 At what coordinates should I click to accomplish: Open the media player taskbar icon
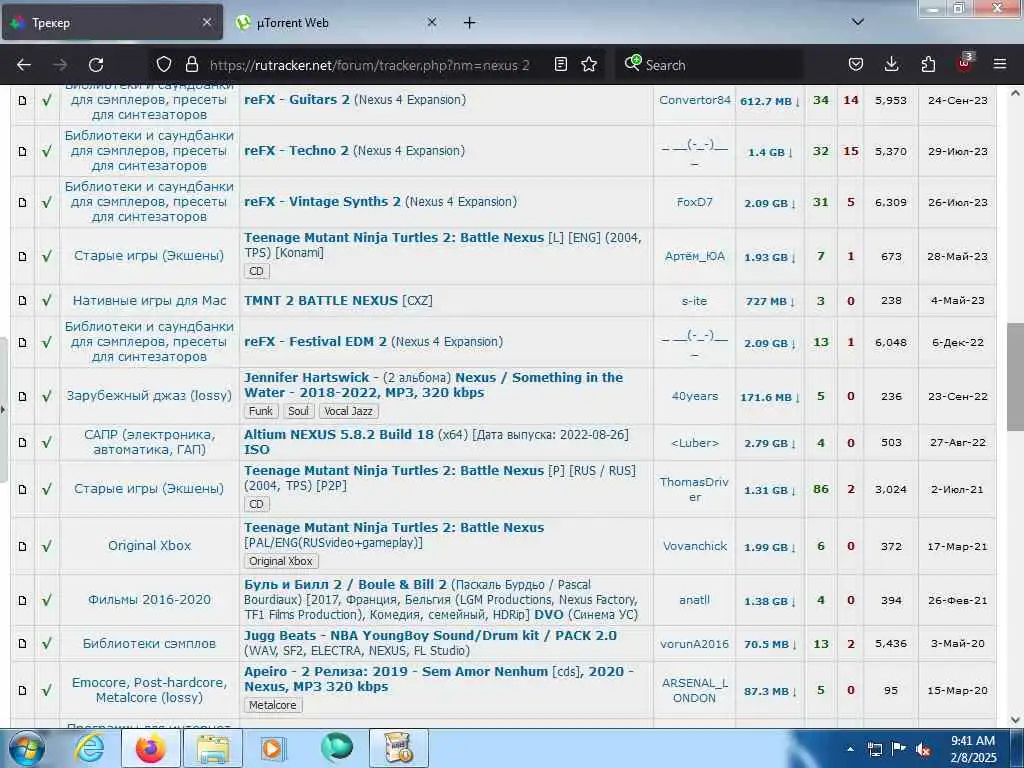272,748
